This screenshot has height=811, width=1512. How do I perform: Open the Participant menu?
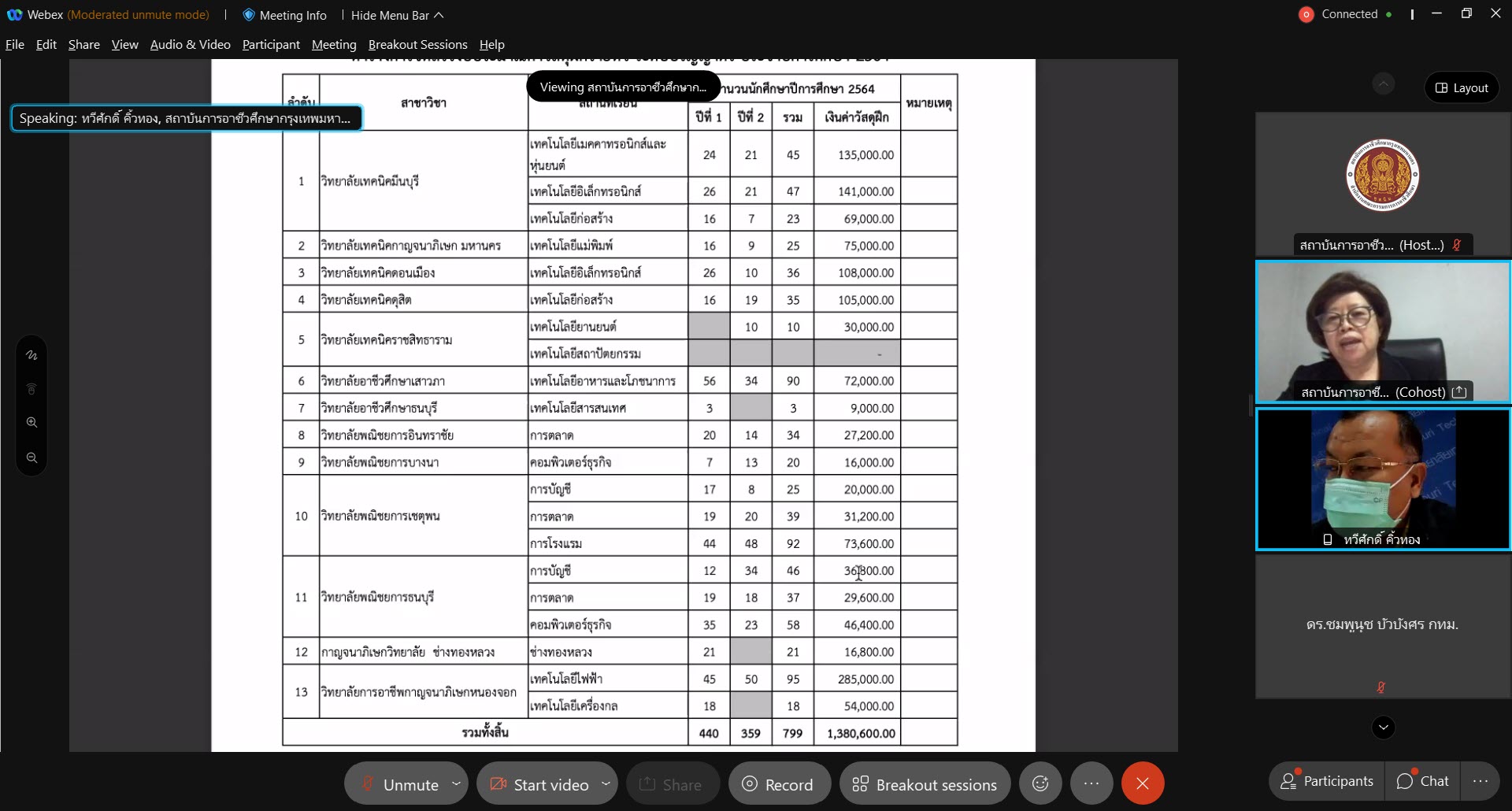point(271,44)
